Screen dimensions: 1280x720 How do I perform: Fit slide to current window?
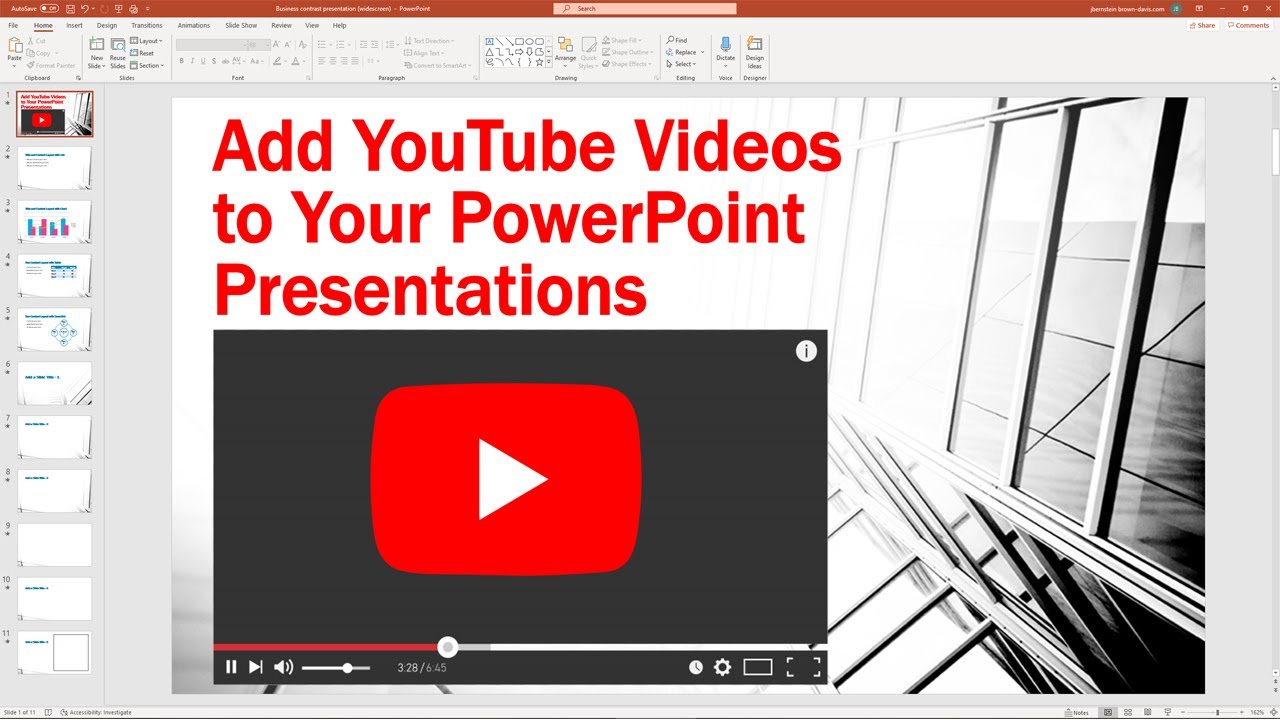[x=1272, y=713]
